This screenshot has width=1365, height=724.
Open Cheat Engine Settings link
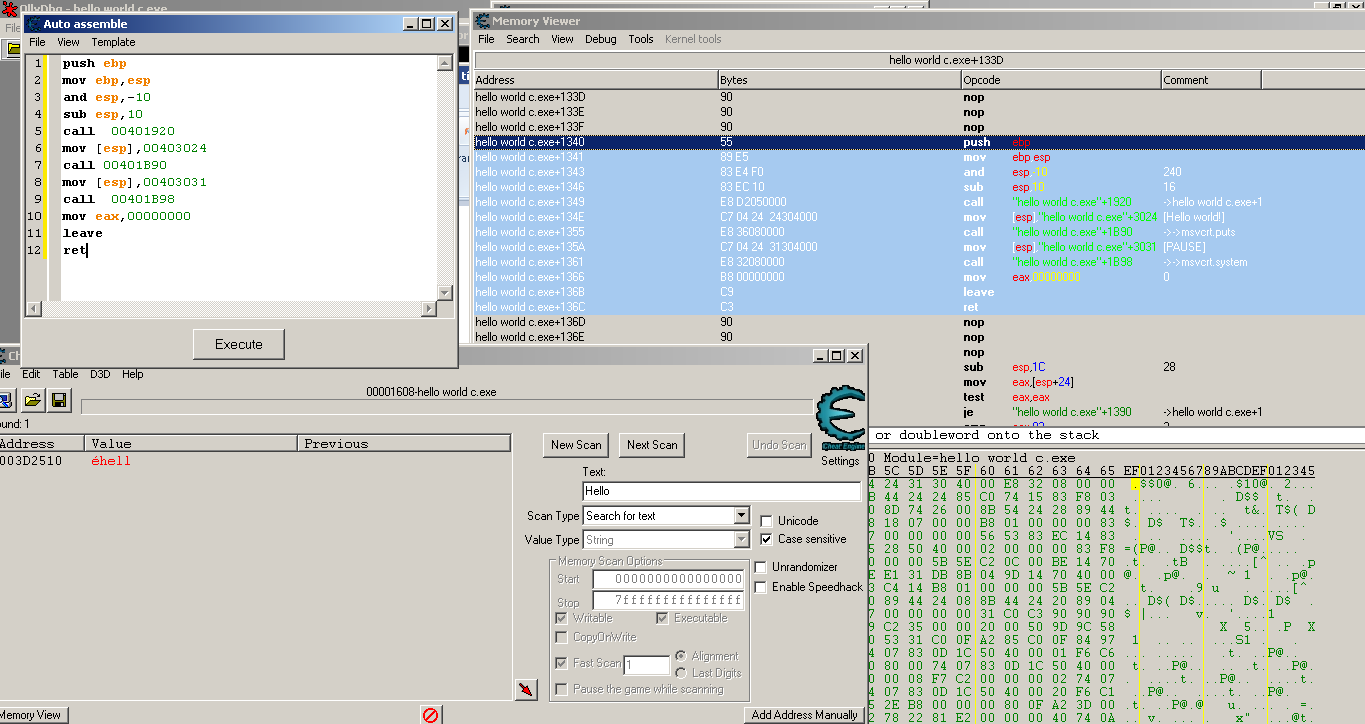click(840, 461)
